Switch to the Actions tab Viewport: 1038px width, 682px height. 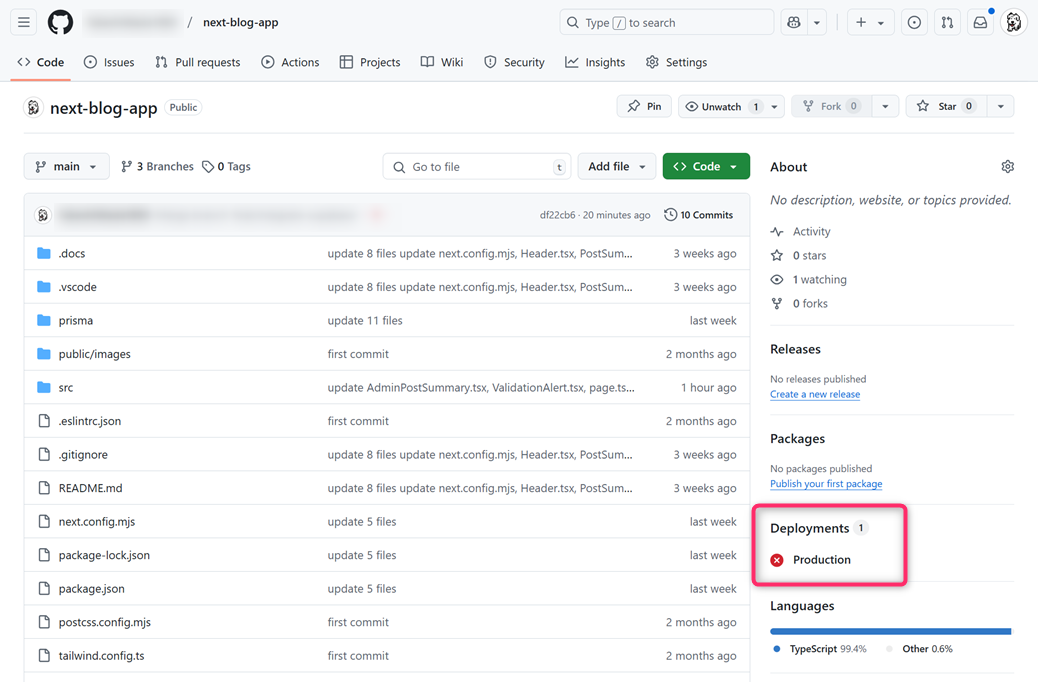290,62
